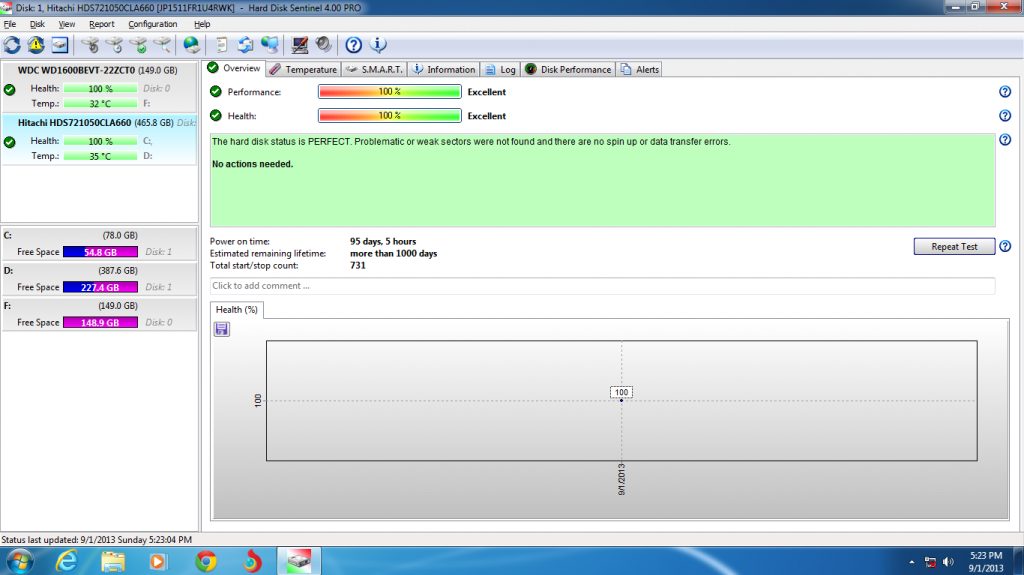The width and height of the screenshot is (1024, 575).
Task: Click the globe with disk toolbar icon
Action: click(x=191, y=45)
